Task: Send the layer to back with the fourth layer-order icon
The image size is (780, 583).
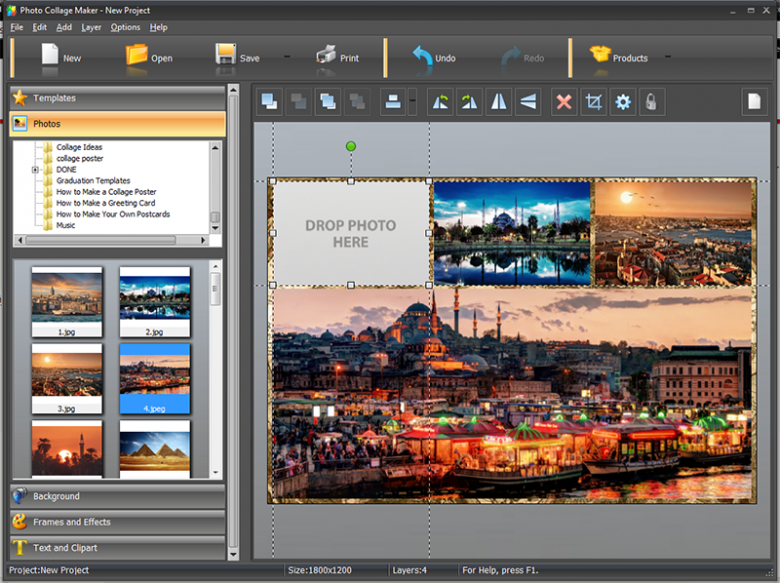Action: click(357, 102)
